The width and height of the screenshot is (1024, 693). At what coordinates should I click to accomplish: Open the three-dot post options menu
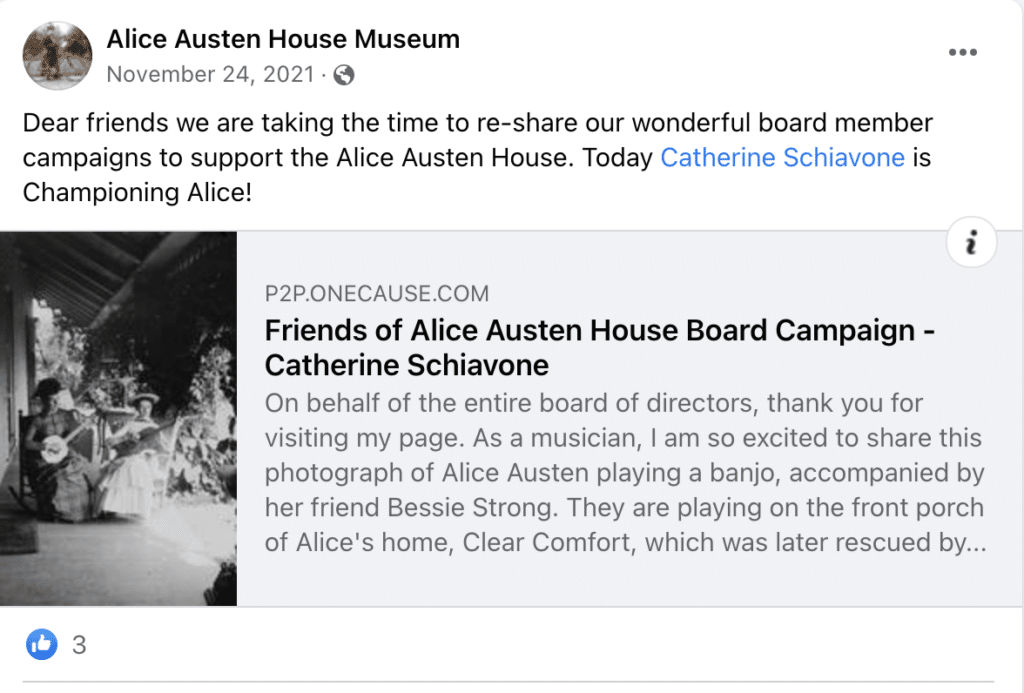coord(963,52)
